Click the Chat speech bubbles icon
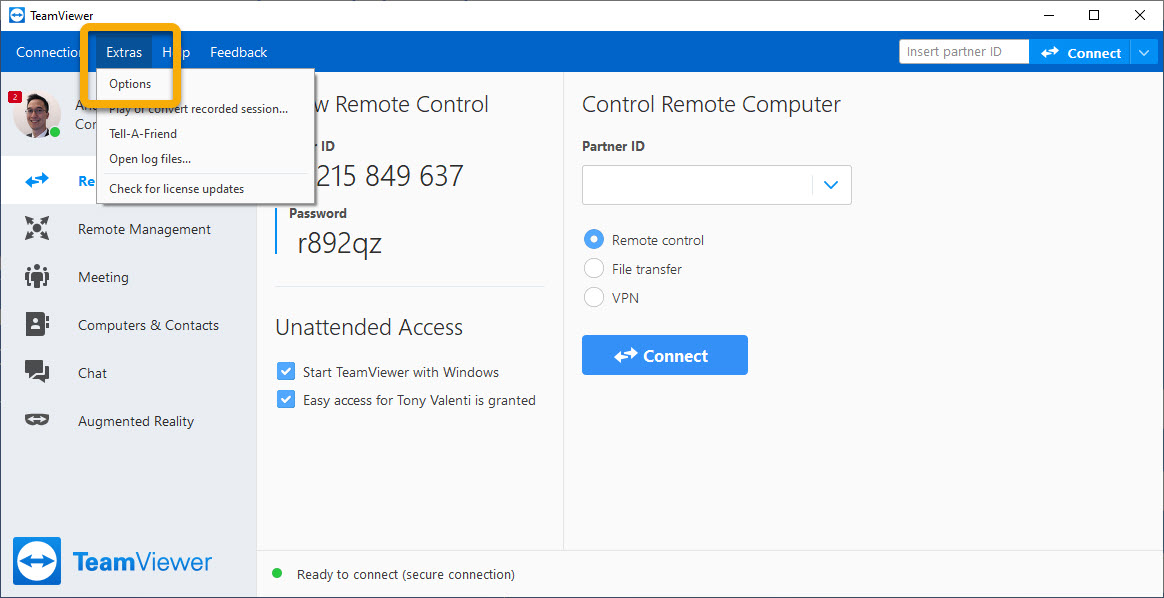The image size is (1164, 598). pyautogui.click(x=36, y=372)
